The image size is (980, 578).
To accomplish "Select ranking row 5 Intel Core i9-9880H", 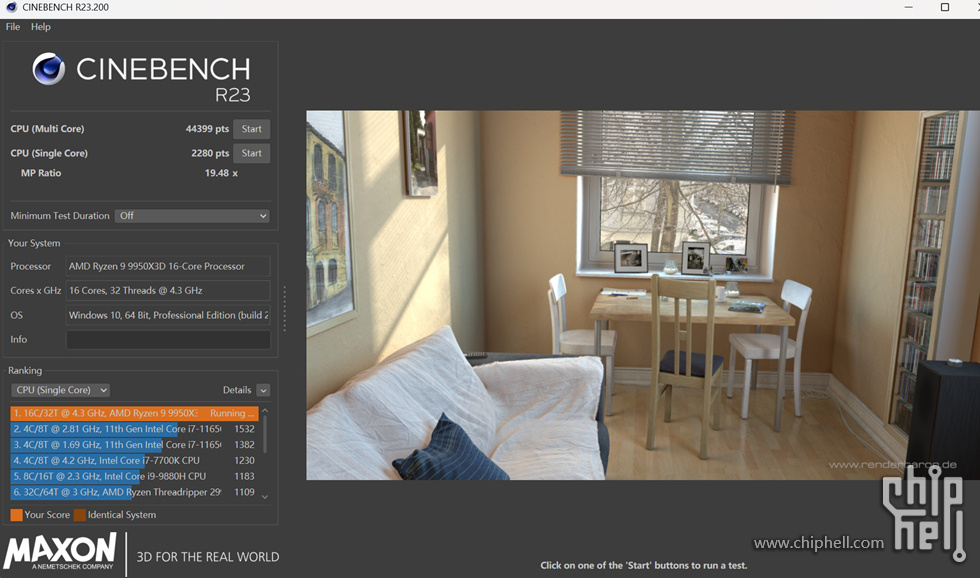I will click(134, 476).
